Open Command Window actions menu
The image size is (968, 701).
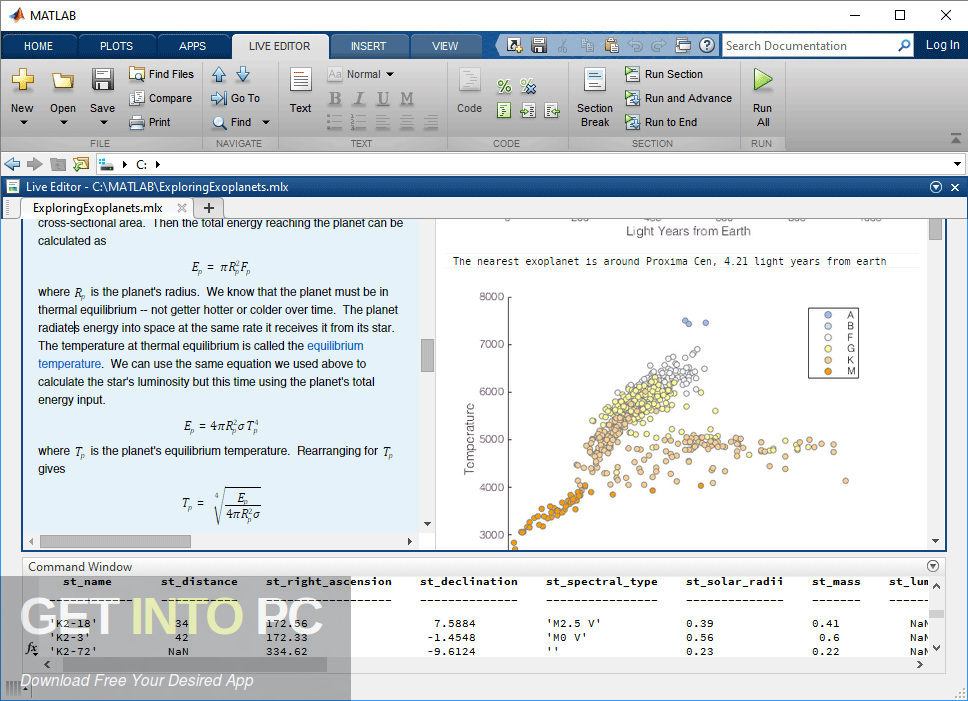[x=933, y=566]
